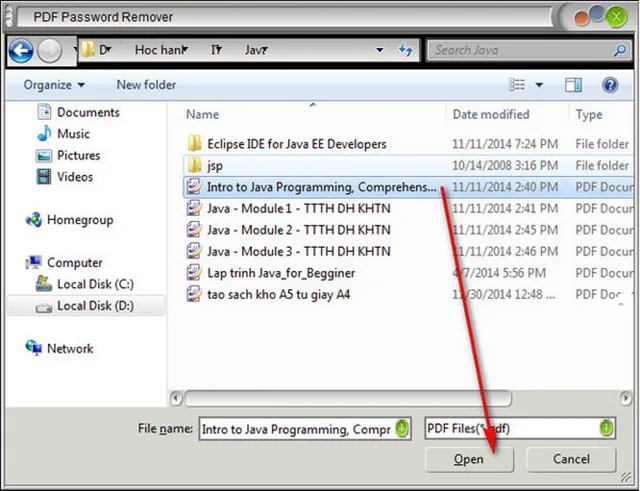The image size is (640, 491).
Task: Click the New folder toolbar item
Action: coord(146,85)
